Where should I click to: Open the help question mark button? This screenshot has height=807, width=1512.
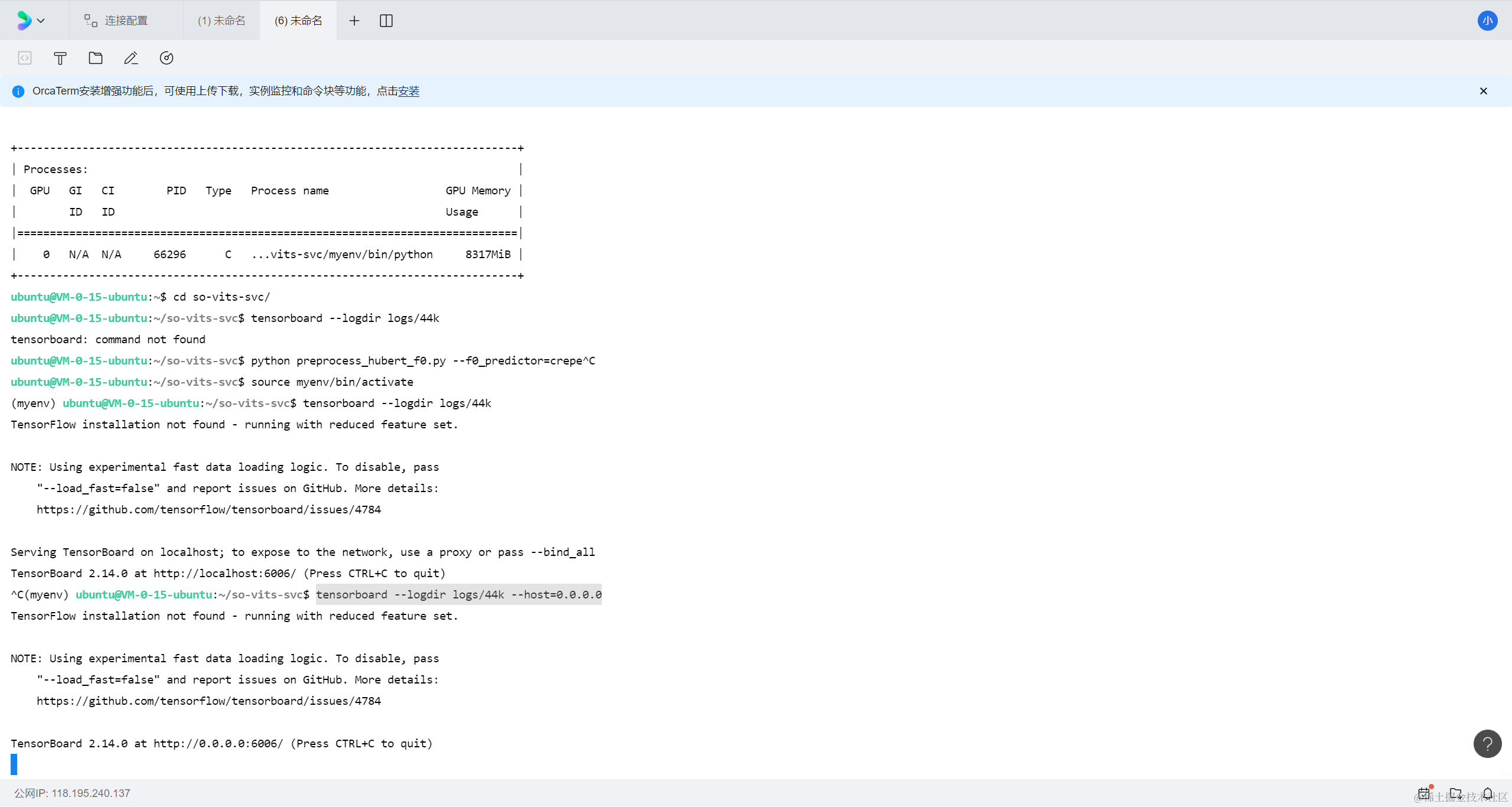(1487, 744)
